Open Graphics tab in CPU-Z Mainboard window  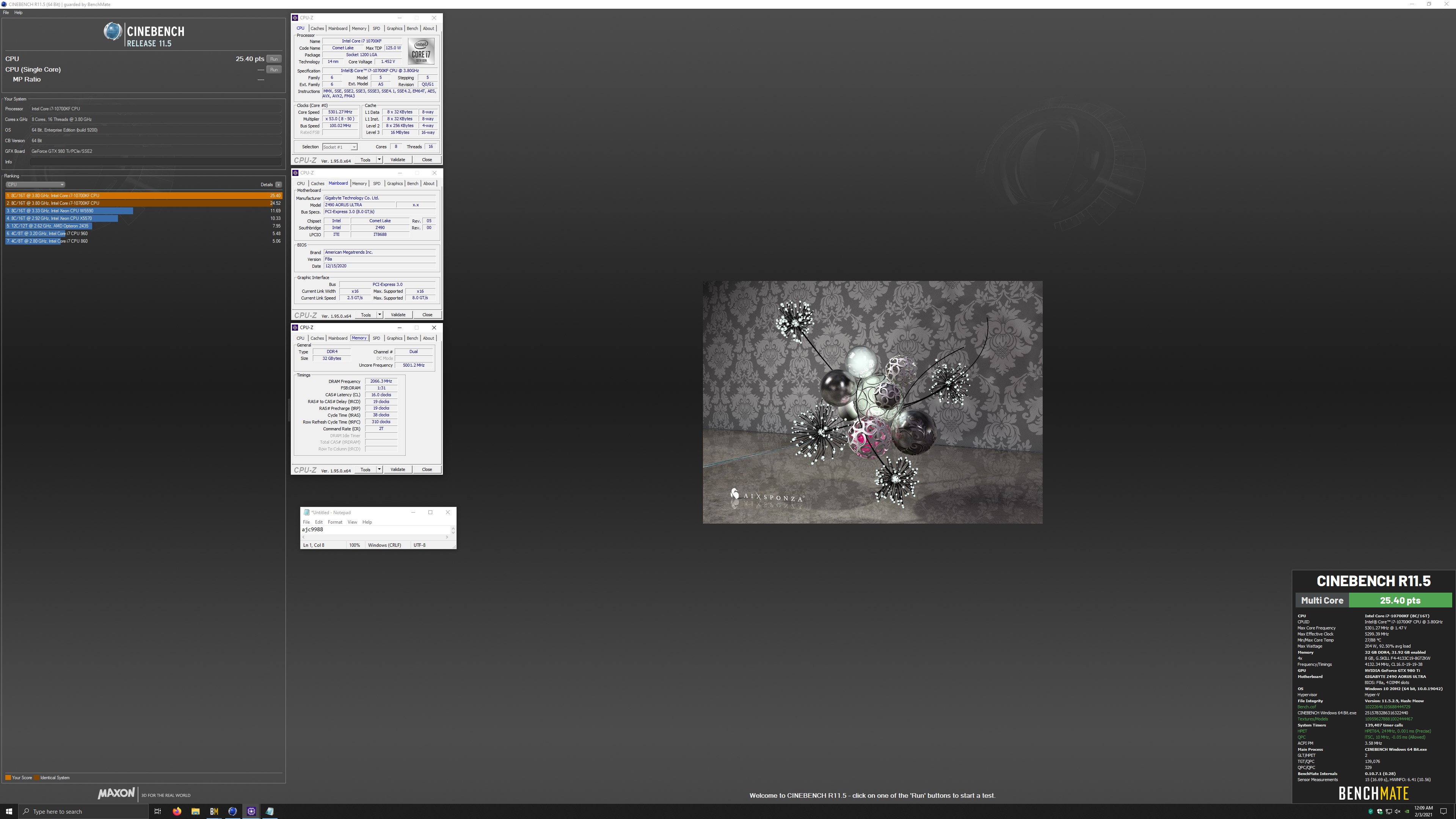pyautogui.click(x=394, y=183)
